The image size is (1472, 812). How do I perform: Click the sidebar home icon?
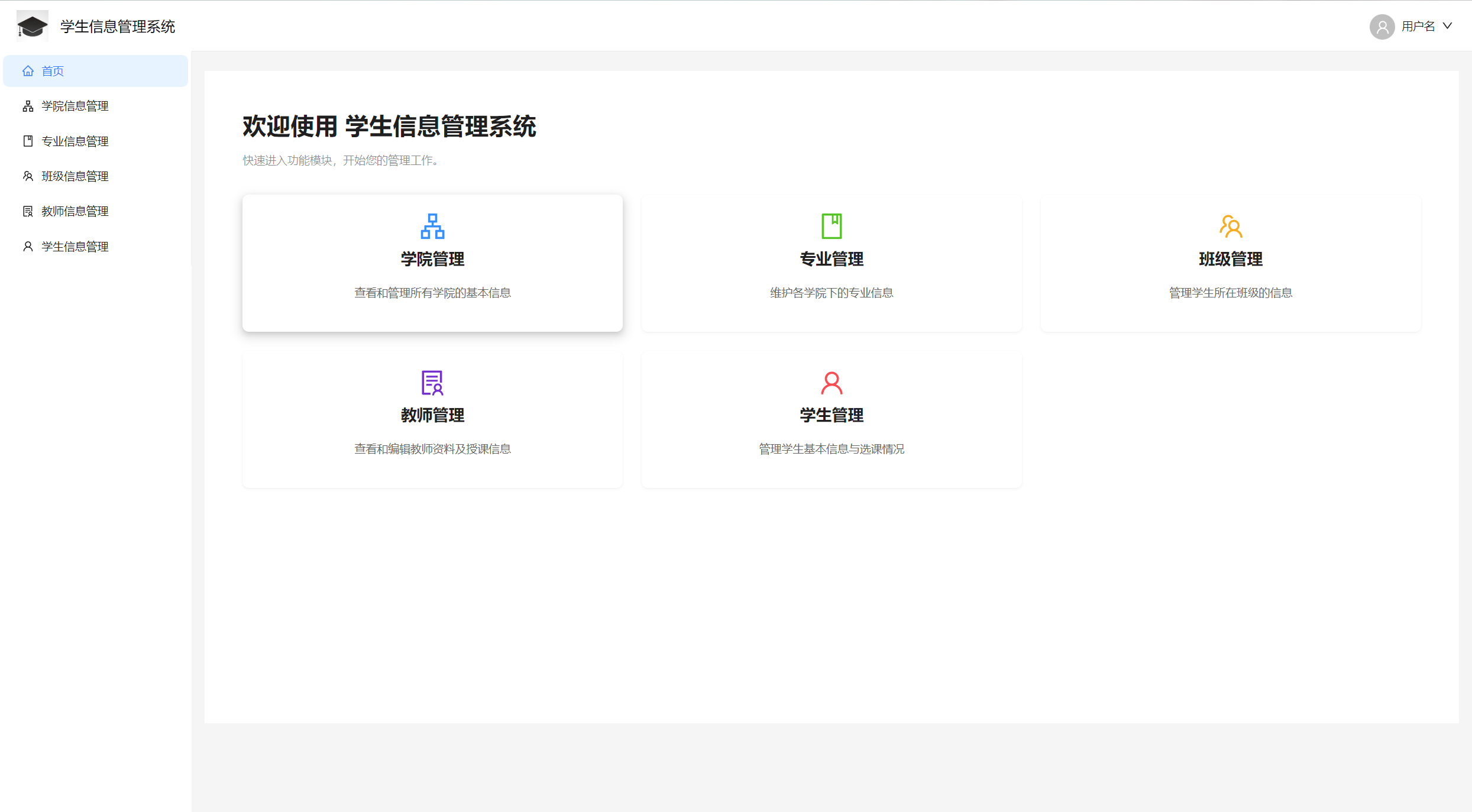28,71
